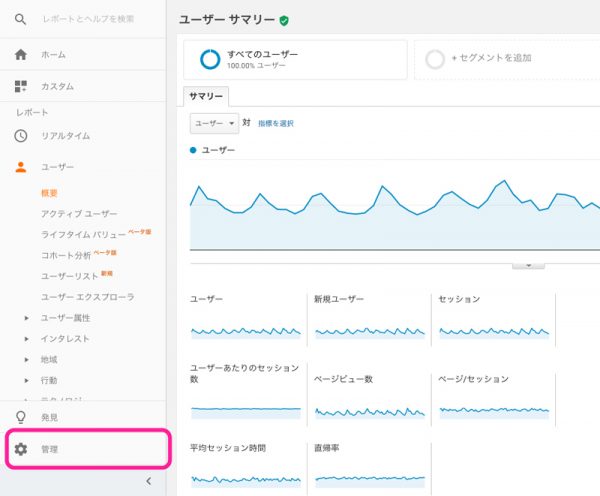Open the リアルタイム clock icon
This screenshot has width=600, height=496.
[21, 136]
